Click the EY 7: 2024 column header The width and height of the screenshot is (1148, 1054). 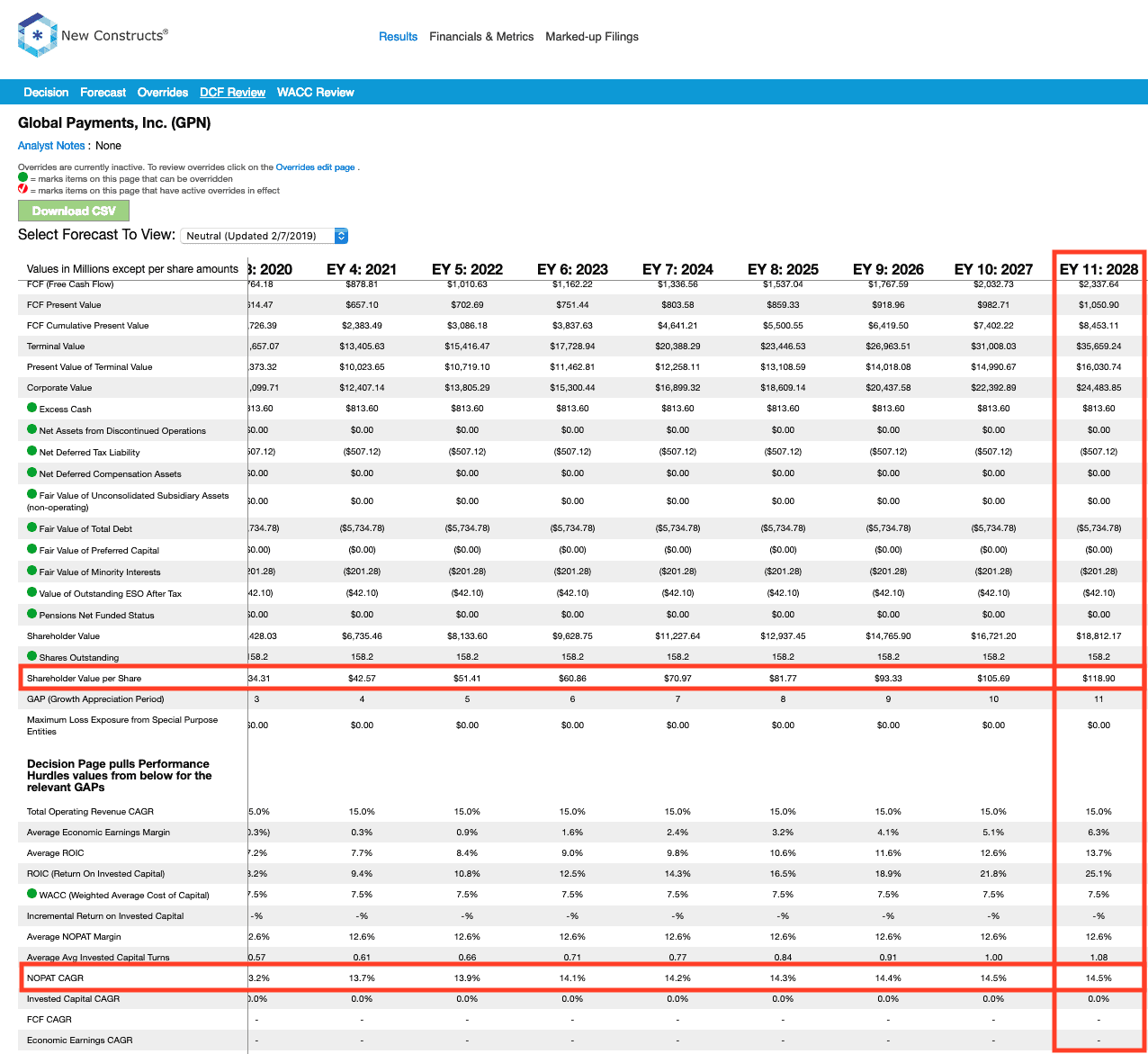677,269
